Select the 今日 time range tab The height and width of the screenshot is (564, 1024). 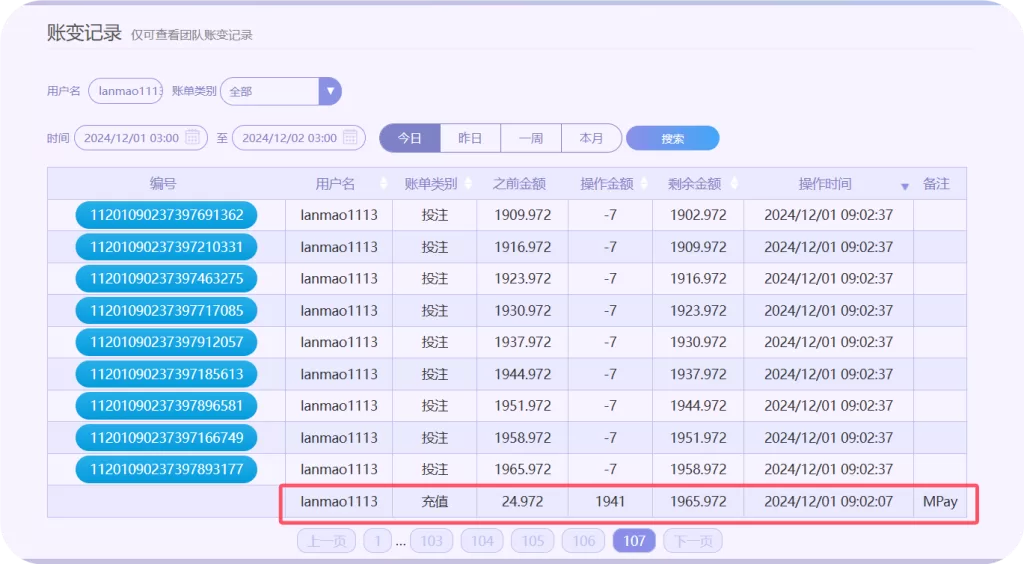pyautogui.click(x=410, y=138)
